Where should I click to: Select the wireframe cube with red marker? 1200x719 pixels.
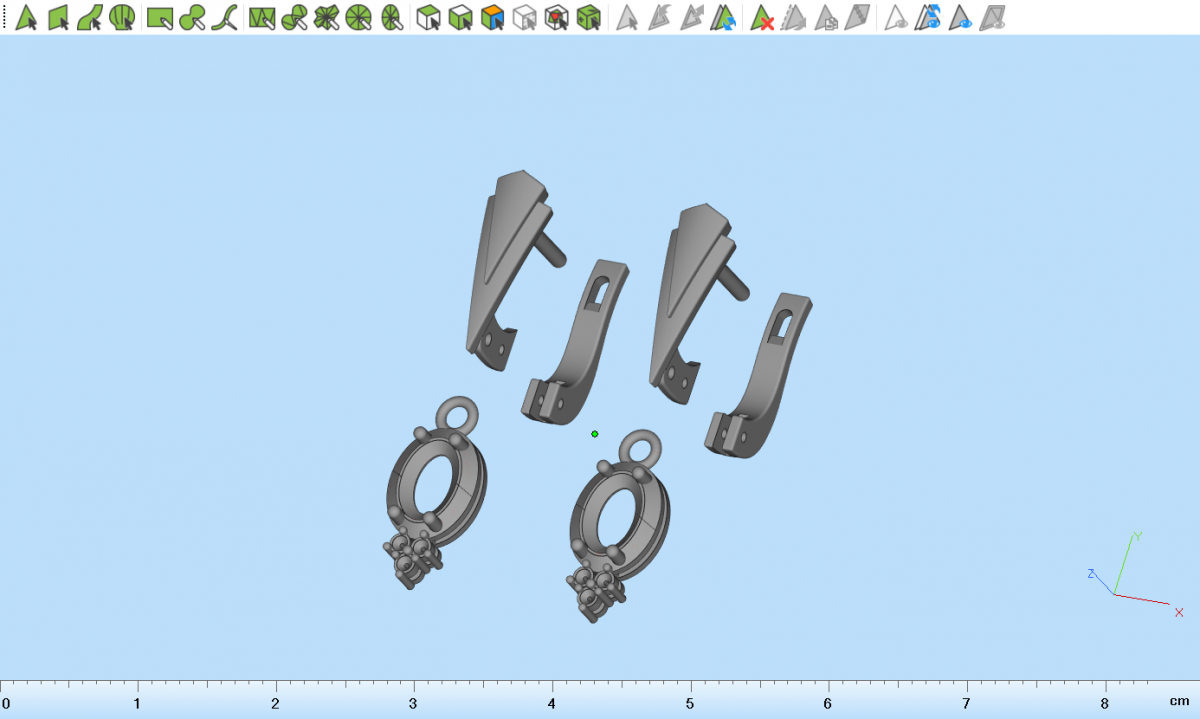click(557, 17)
